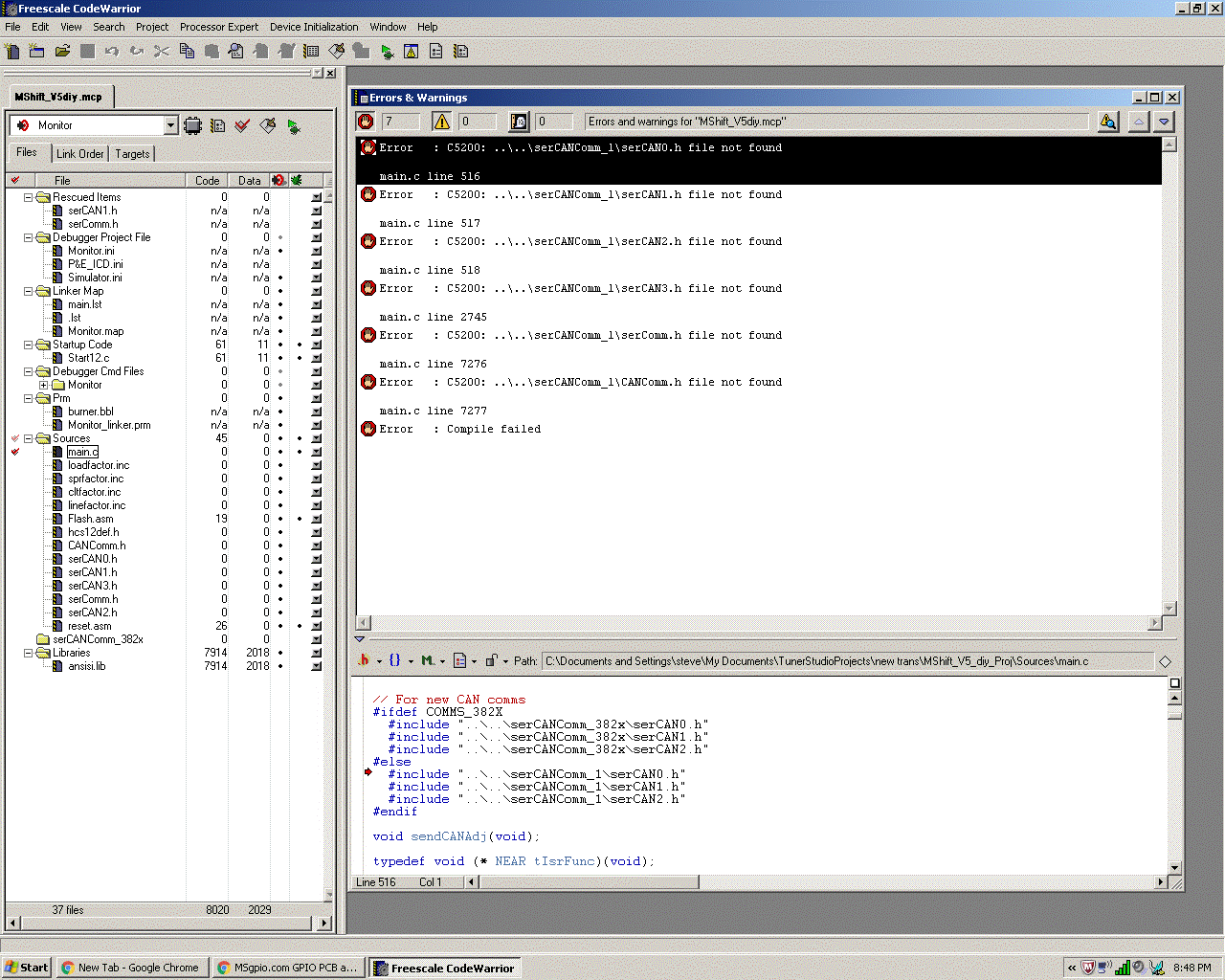Open the markers M dropdown in editor
Screen dimensions: 1225x980
433,660
